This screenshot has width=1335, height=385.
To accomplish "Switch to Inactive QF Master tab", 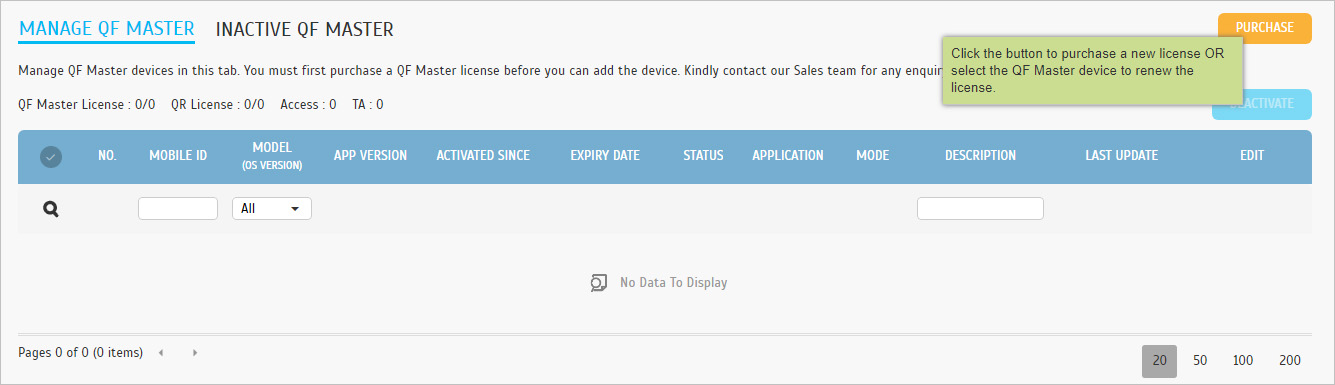I will [305, 29].
